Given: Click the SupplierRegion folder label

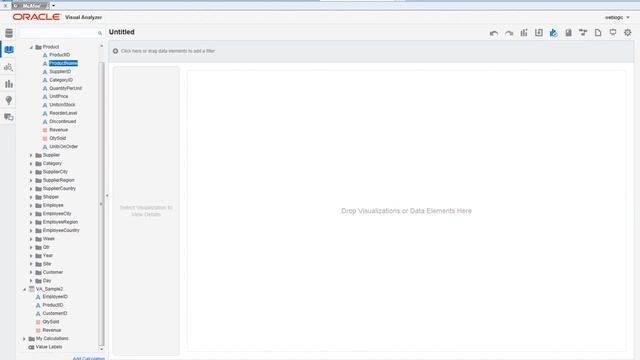Looking at the screenshot, I should point(58,180).
